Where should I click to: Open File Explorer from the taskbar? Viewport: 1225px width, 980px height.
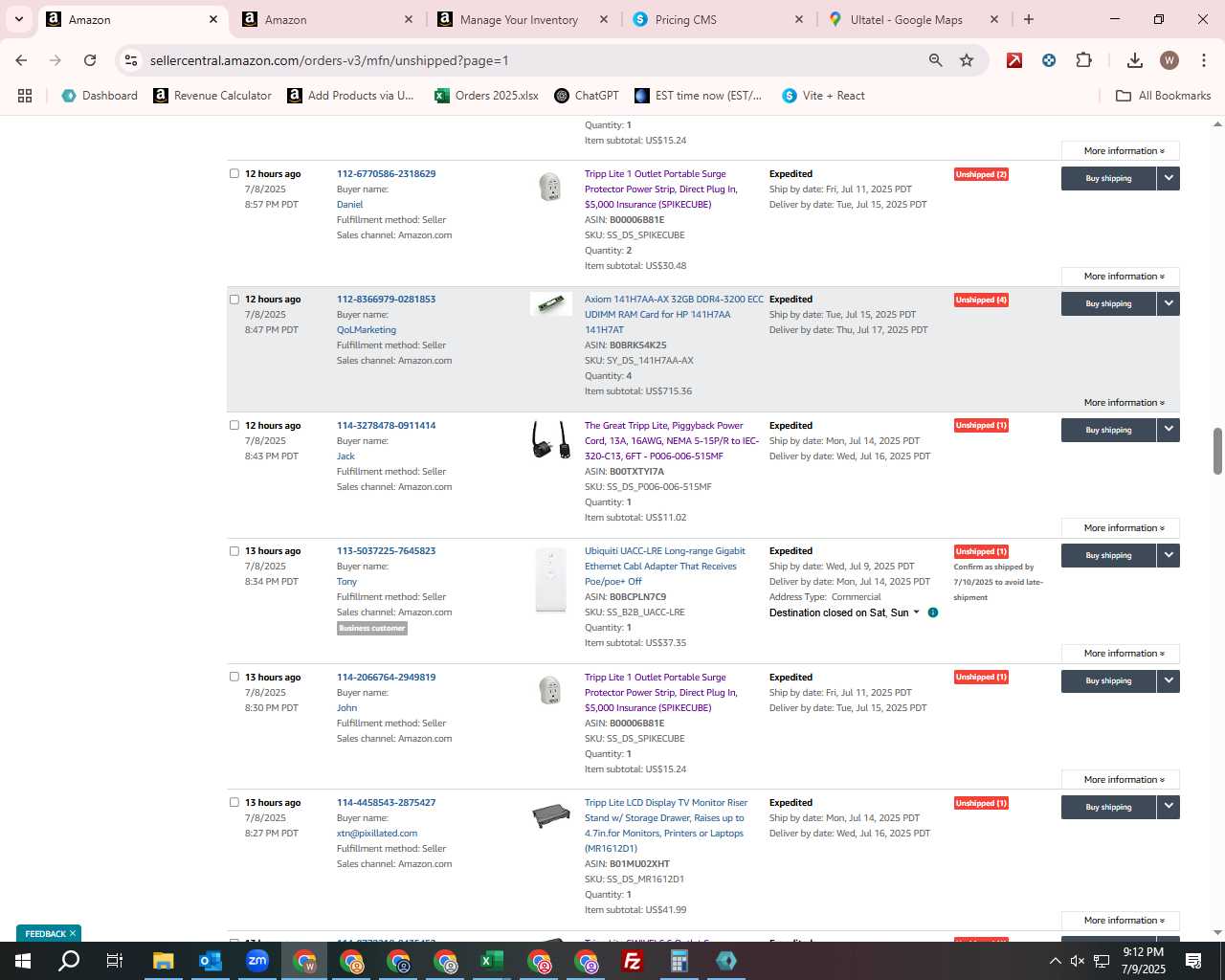pos(163,961)
